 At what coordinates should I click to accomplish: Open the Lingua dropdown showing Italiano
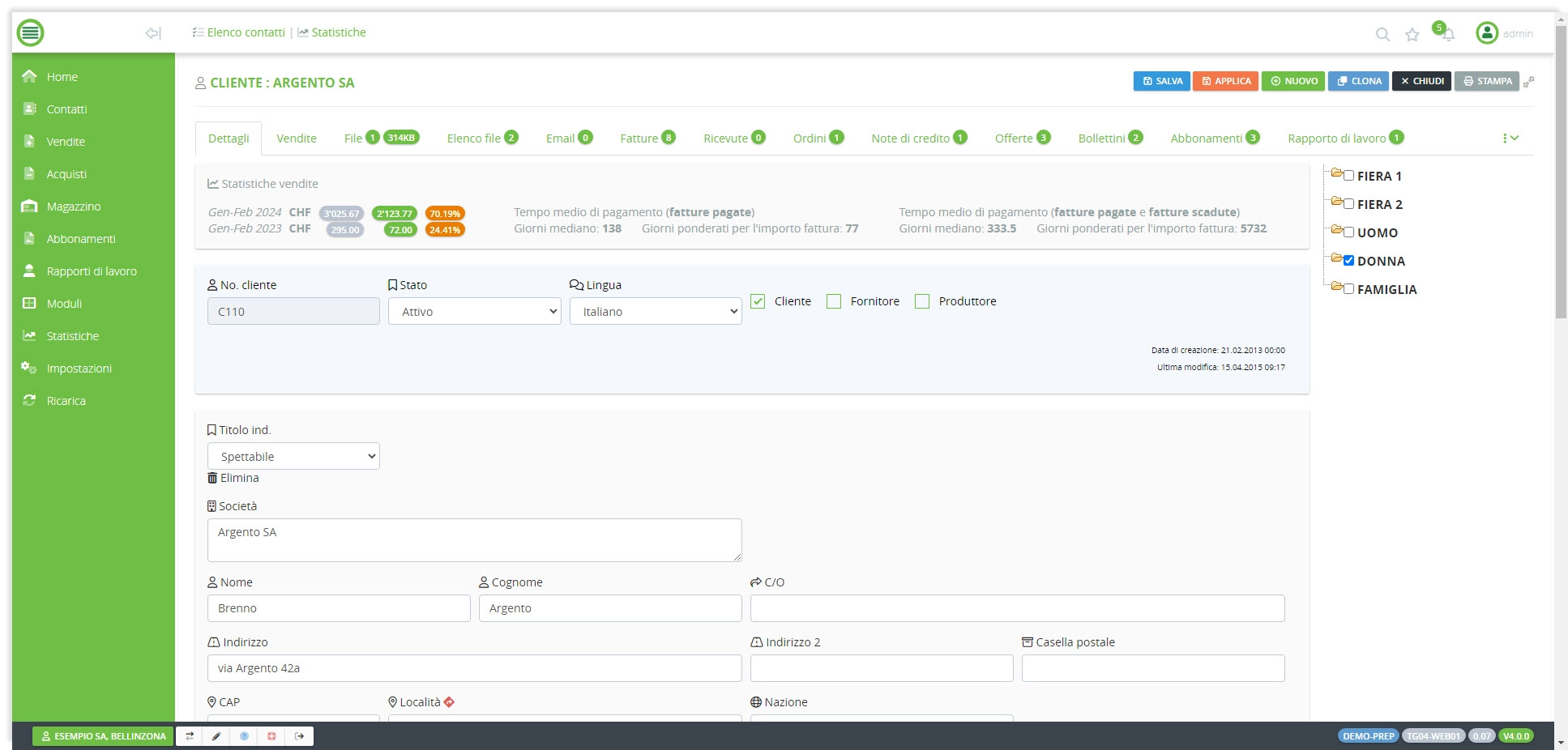click(x=656, y=312)
